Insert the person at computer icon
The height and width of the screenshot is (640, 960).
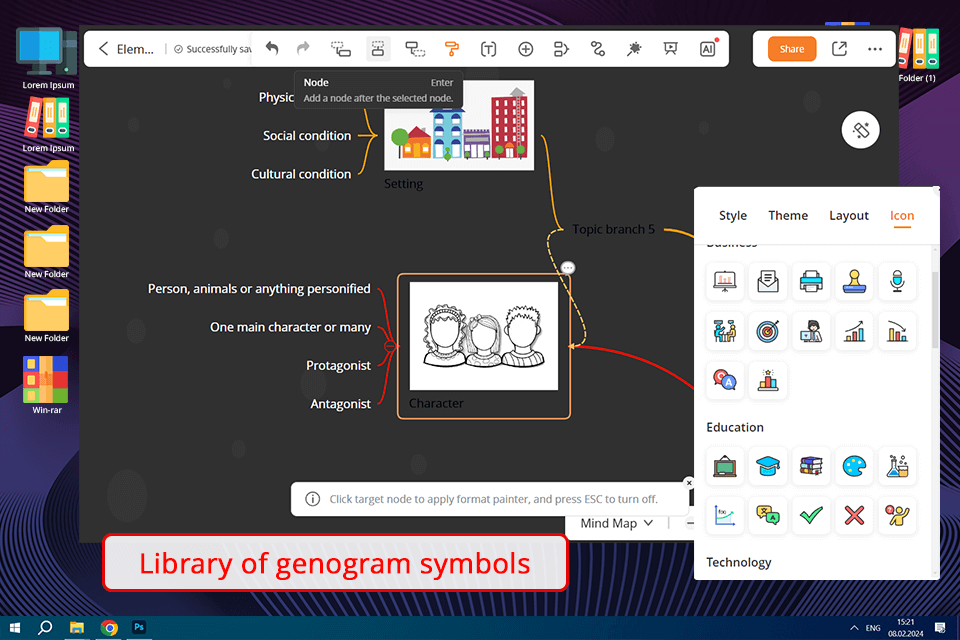(x=811, y=331)
